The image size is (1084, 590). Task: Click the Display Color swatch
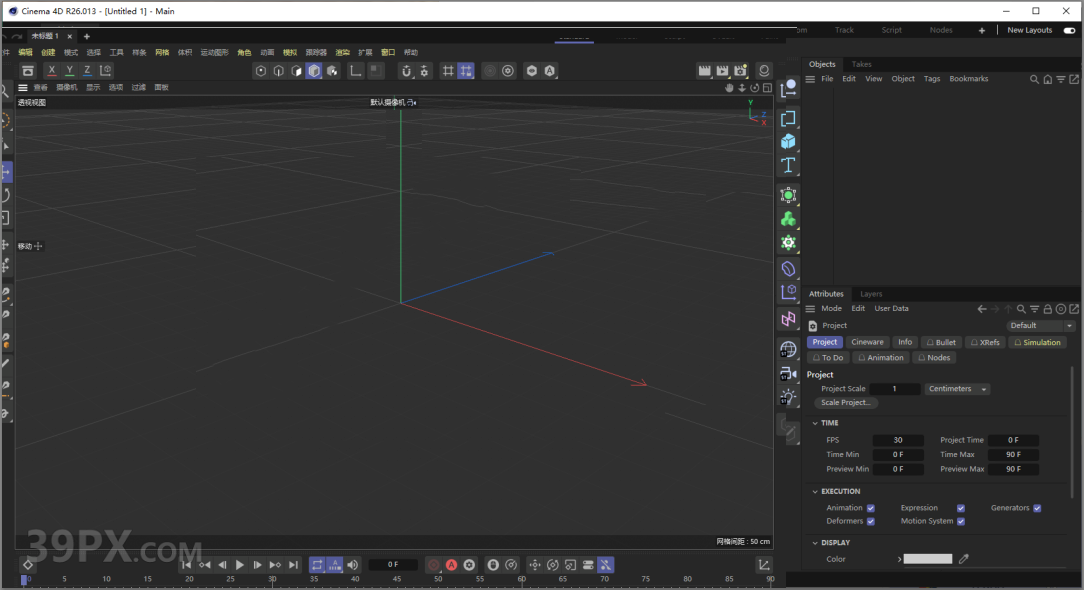[x=927, y=559]
